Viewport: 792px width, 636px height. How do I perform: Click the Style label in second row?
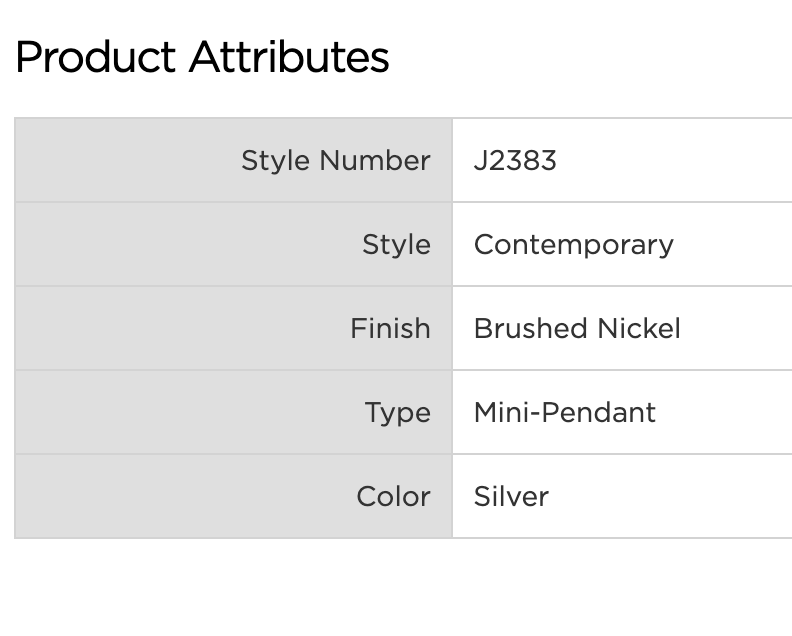(x=396, y=244)
